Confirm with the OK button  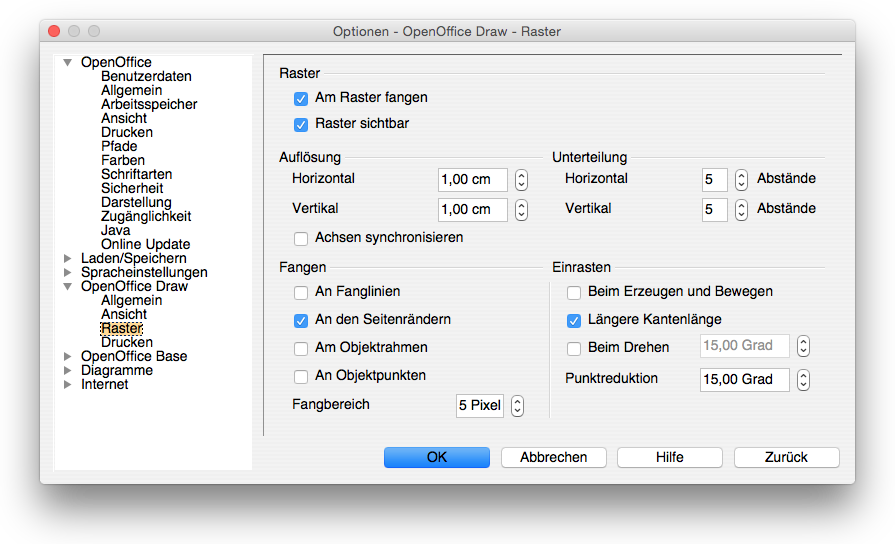coord(437,457)
